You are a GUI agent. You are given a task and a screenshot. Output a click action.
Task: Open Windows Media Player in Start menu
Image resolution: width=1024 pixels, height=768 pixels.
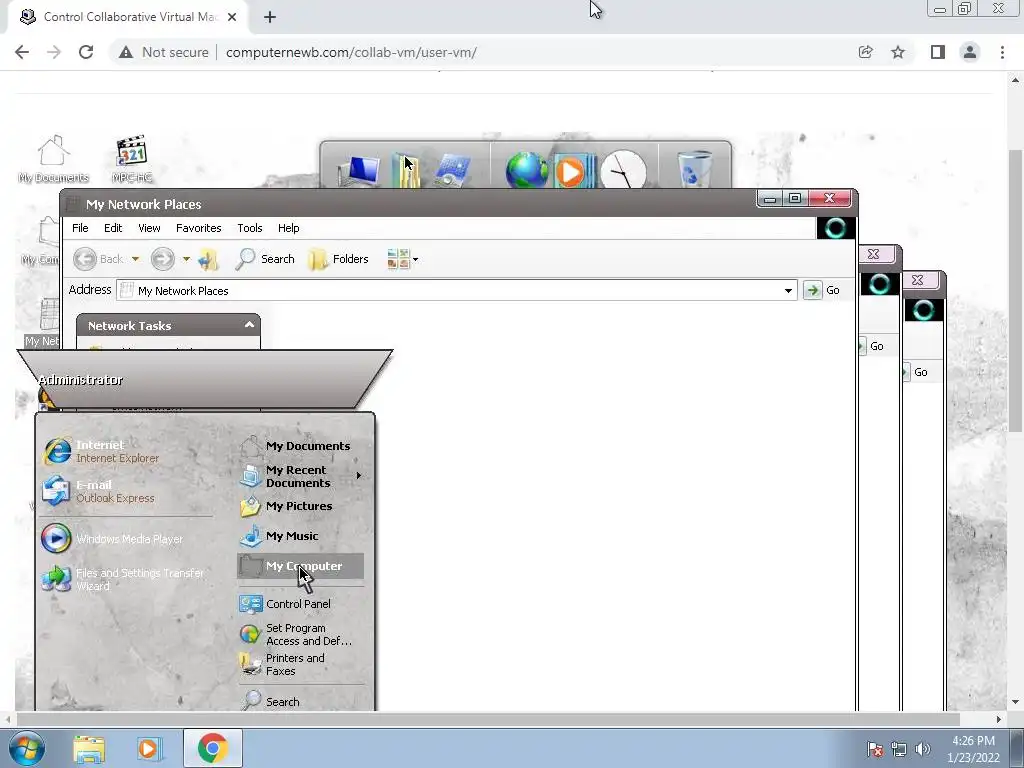(x=112, y=539)
